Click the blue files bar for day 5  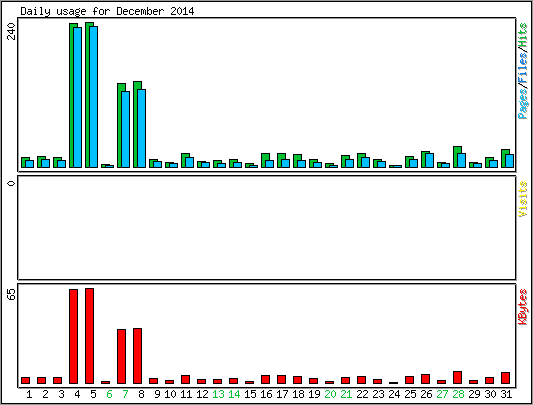94,97
